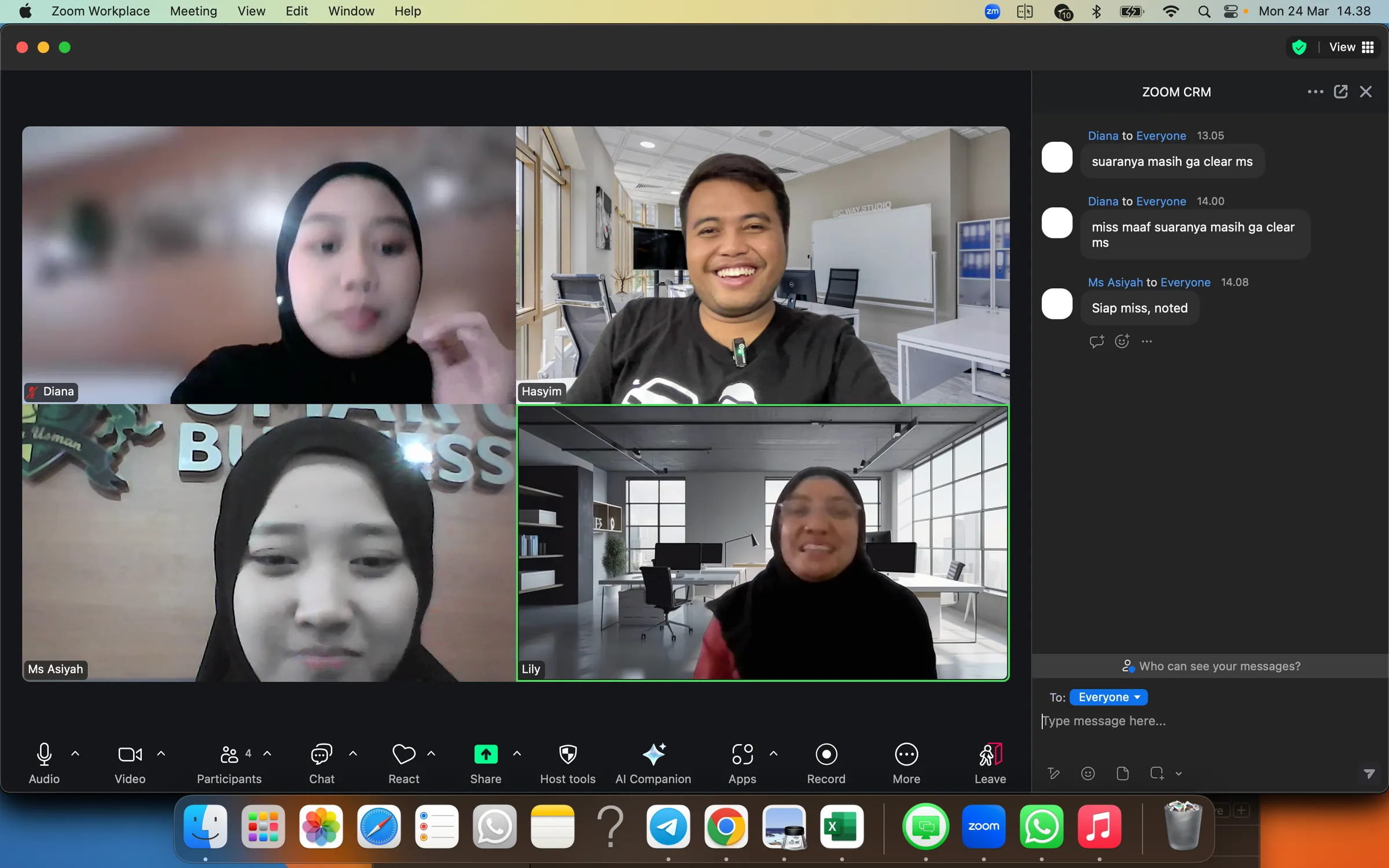The height and width of the screenshot is (868, 1389).
Task: Start recording the meeting
Action: (826, 763)
